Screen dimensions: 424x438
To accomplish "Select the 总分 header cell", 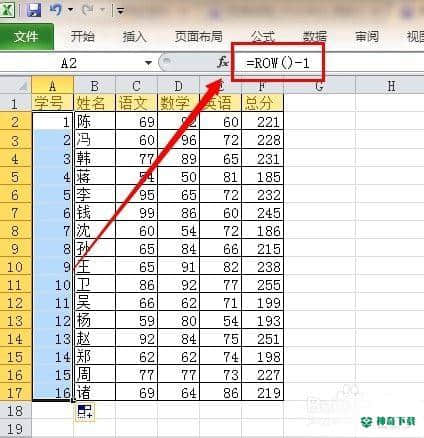I will pos(262,102).
